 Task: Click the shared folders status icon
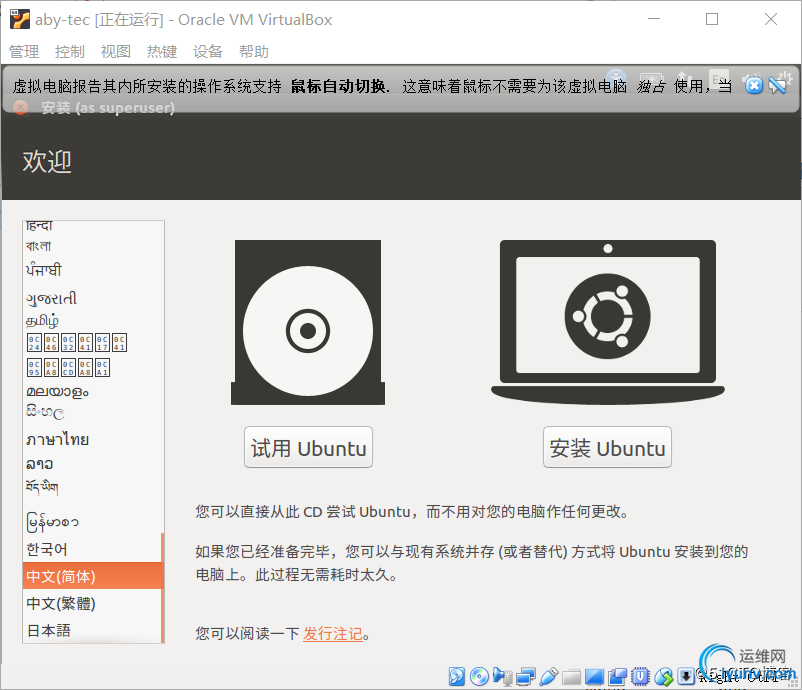[571, 676]
